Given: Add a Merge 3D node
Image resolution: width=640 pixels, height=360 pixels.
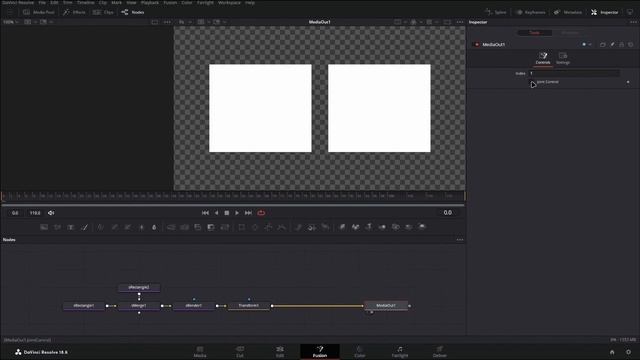Looking at the screenshot, I should (382, 227).
